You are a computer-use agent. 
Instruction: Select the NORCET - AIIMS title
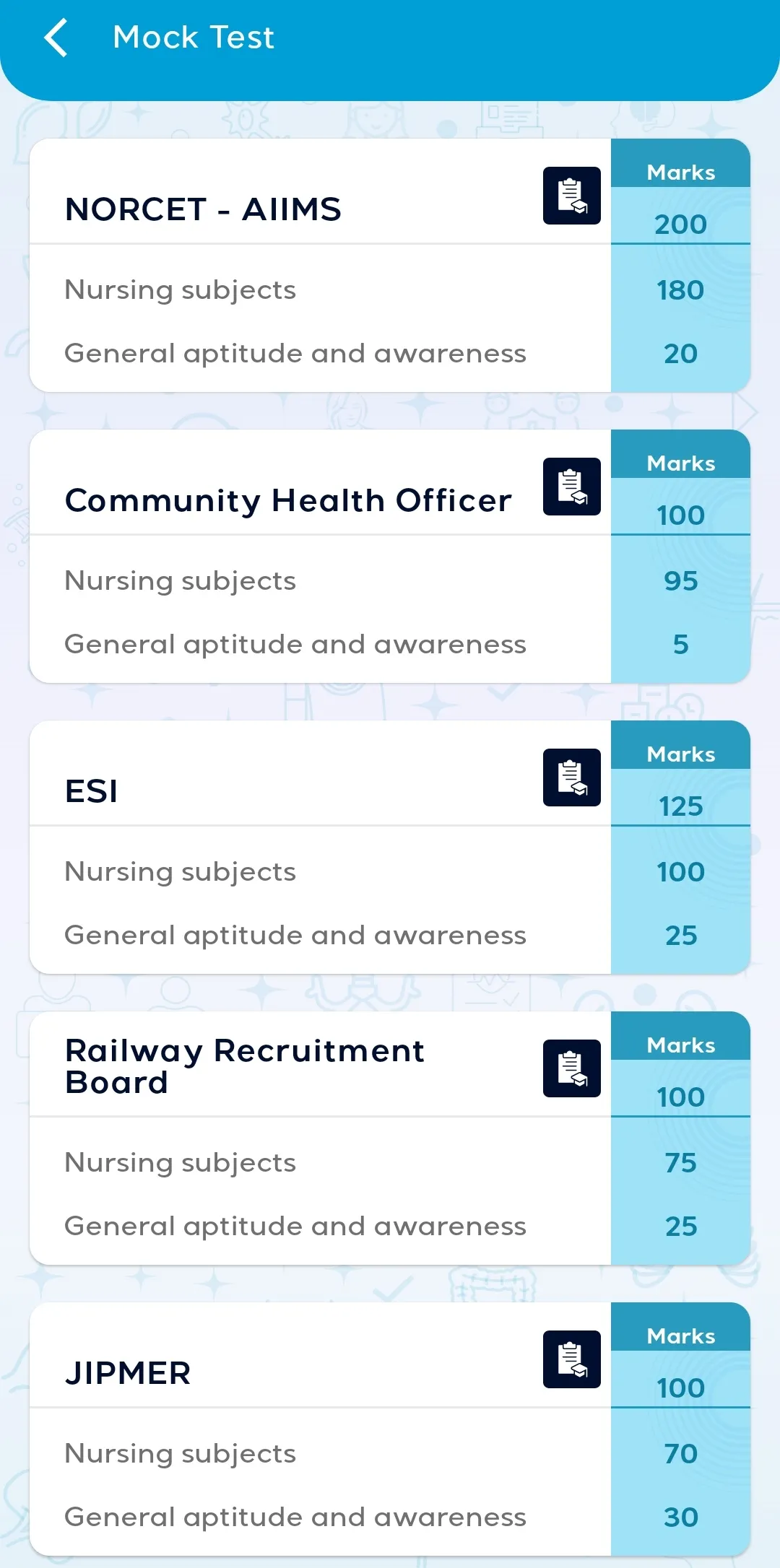click(203, 209)
